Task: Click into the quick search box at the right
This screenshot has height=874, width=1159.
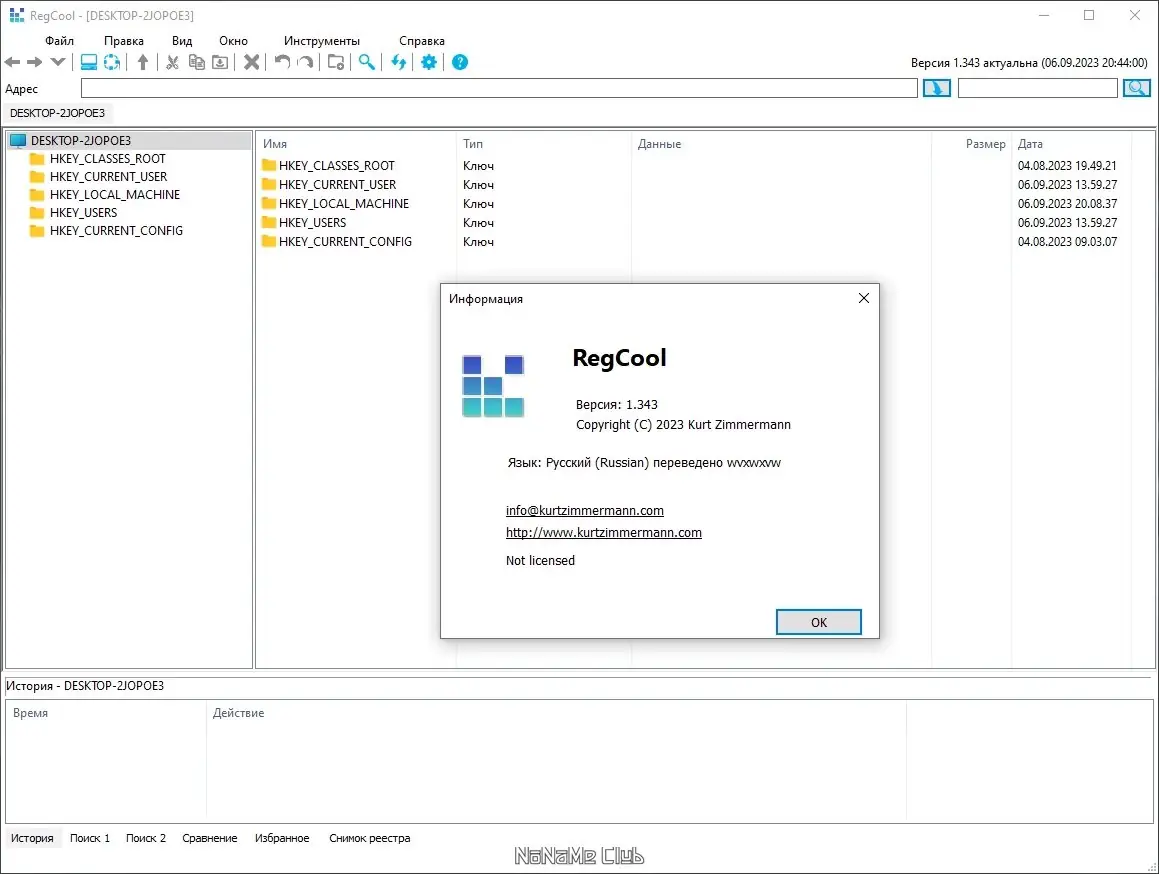Action: point(1038,89)
